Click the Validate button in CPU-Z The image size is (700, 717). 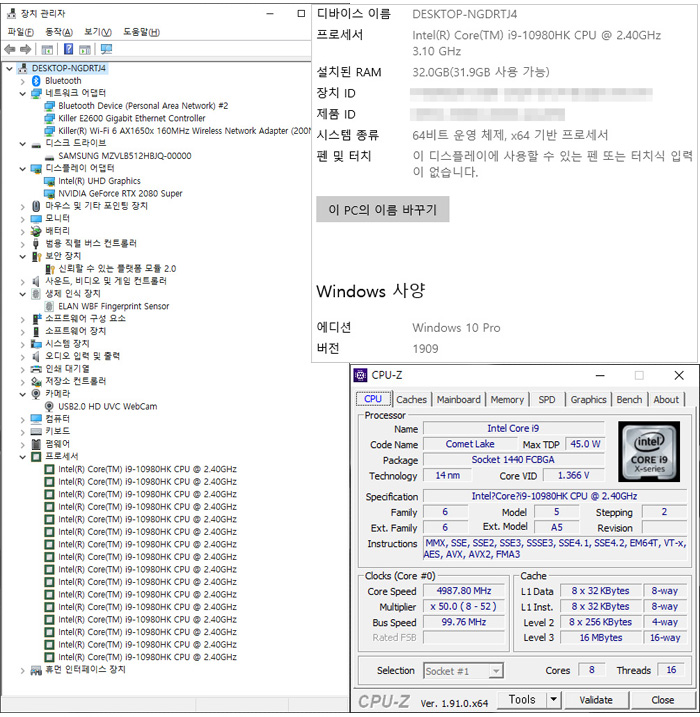[596, 700]
